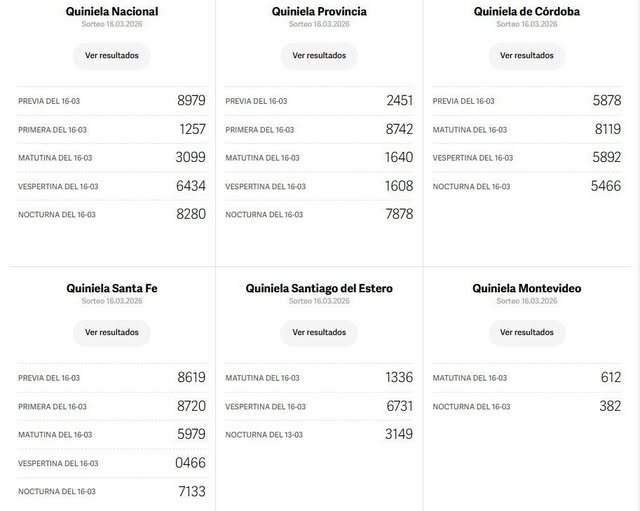This screenshot has width=640, height=511.
Task: Click Montevideo Matutina result 612
Action: coord(610,378)
